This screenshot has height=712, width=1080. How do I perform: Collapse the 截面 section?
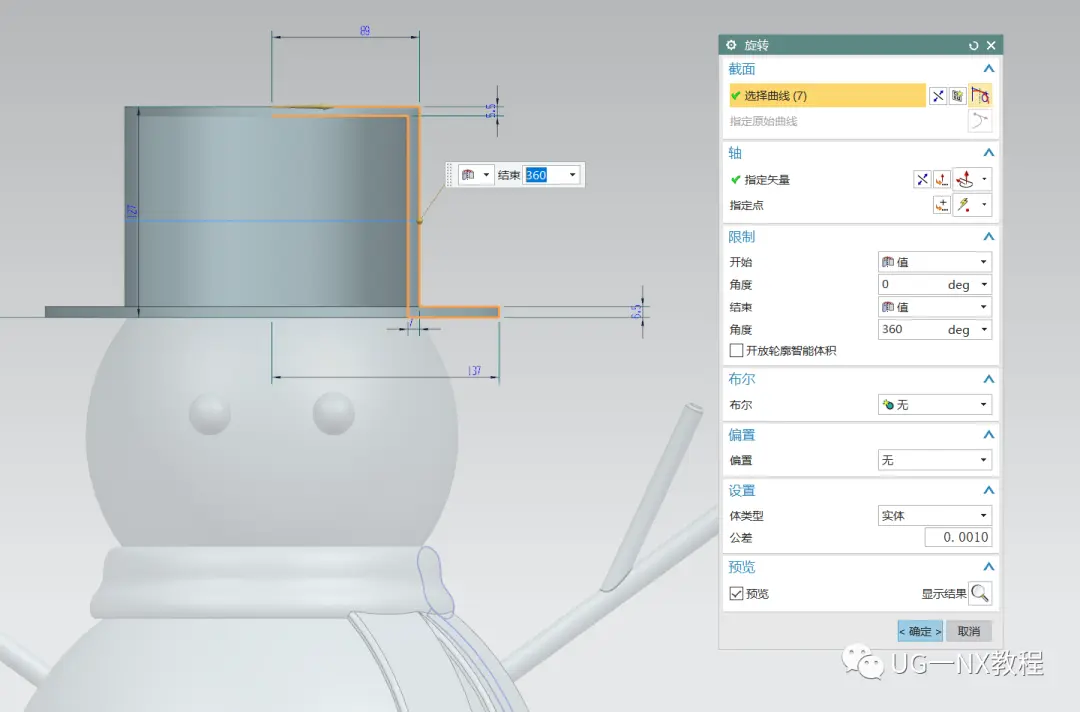coord(988,69)
